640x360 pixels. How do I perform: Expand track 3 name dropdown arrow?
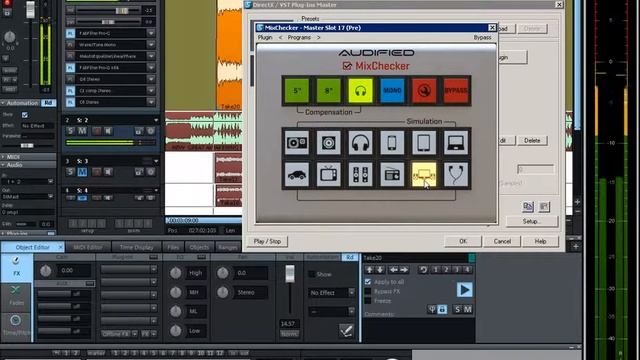(156, 161)
